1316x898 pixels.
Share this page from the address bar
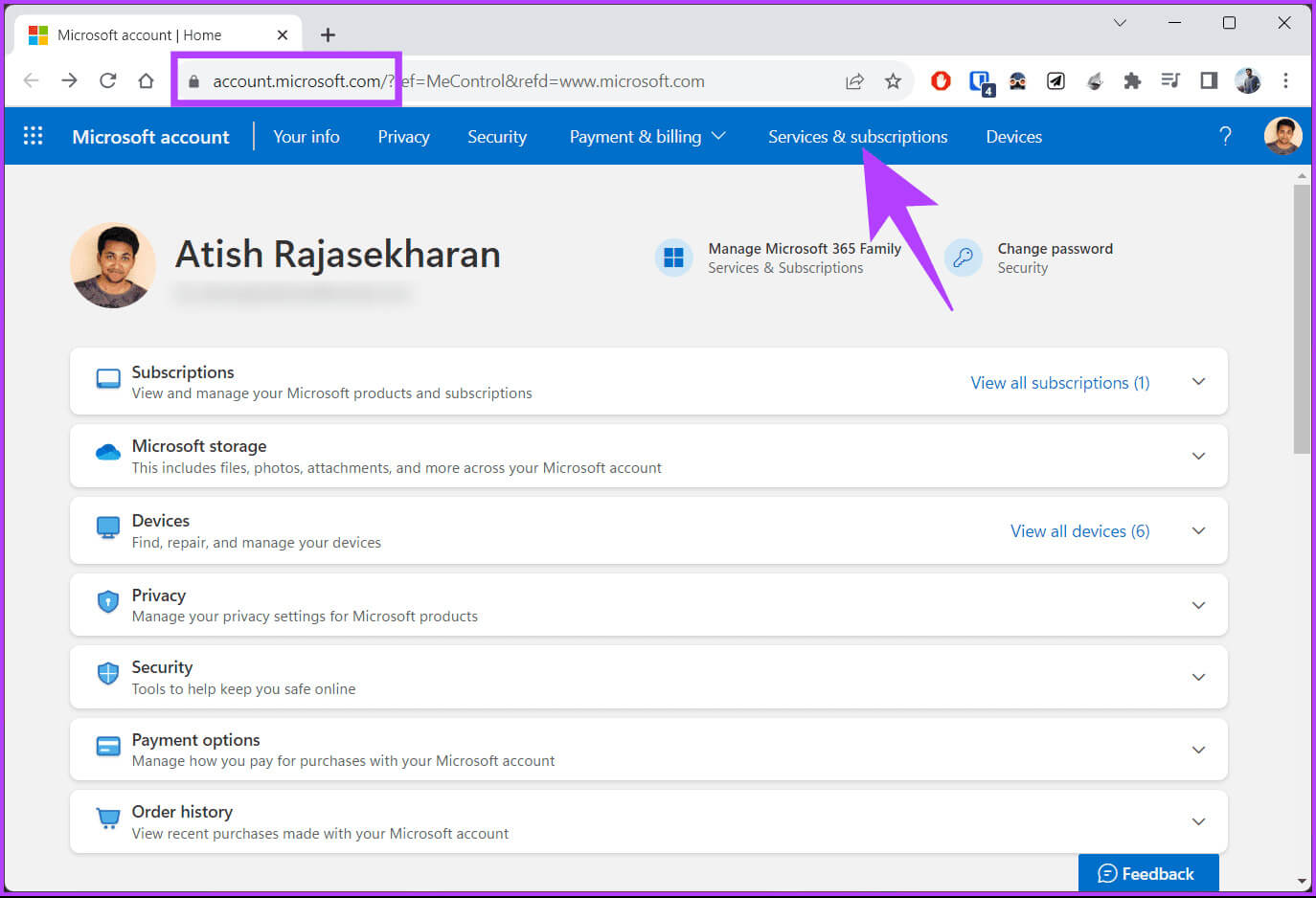854,81
